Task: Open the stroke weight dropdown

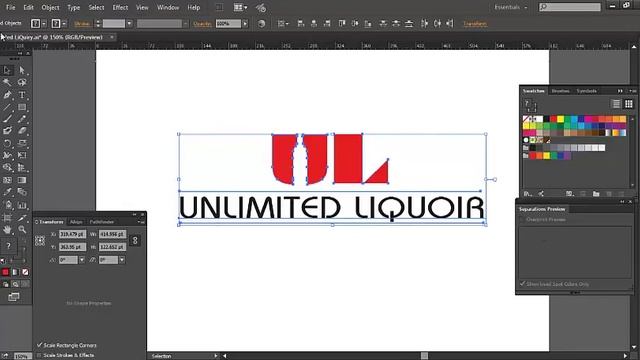Action: pyautogui.click(x=129, y=24)
